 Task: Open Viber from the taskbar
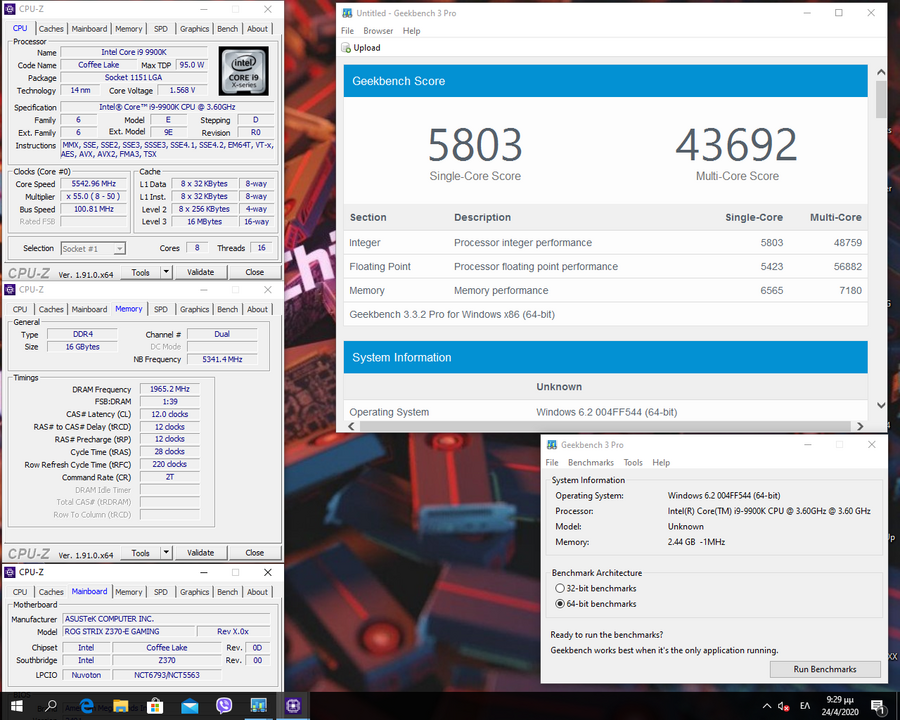click(x=224, y=706)
